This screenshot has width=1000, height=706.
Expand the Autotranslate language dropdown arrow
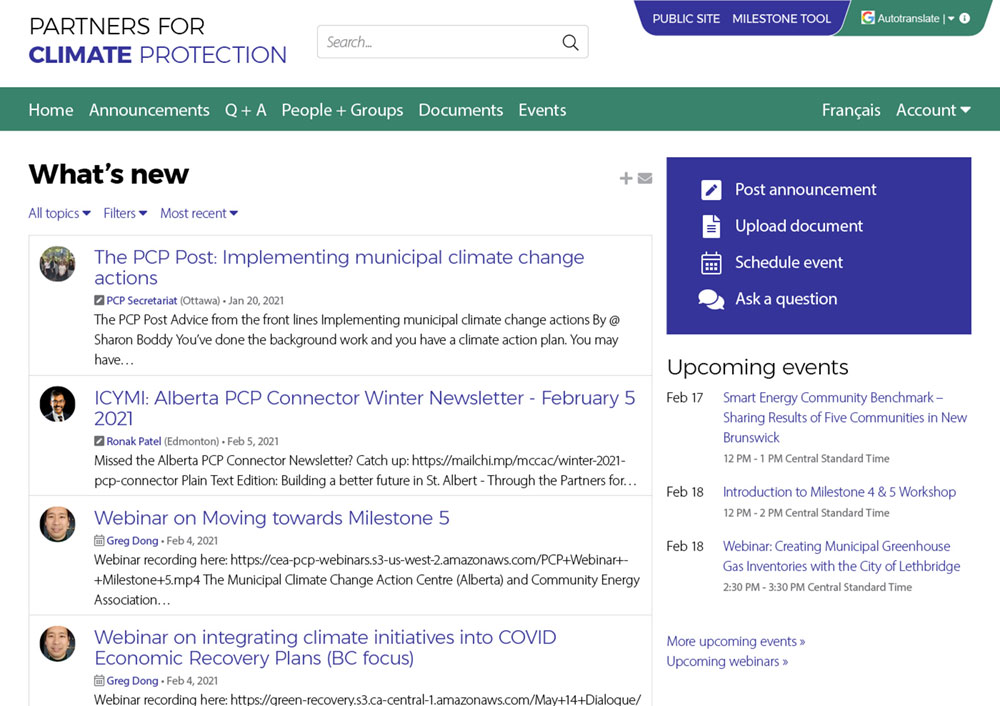pos(950,18)
